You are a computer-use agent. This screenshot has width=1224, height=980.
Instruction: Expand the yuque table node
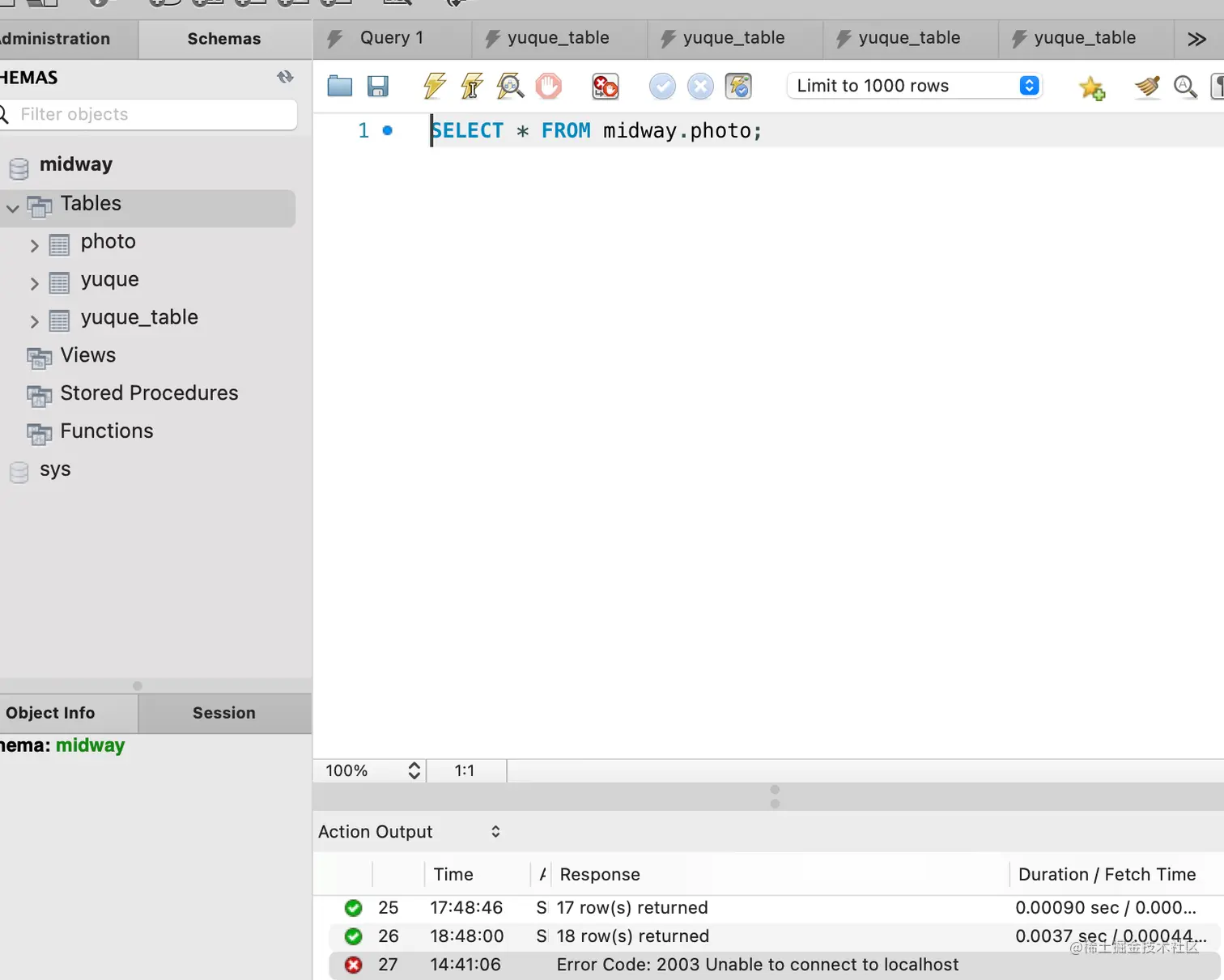(34, 283)
